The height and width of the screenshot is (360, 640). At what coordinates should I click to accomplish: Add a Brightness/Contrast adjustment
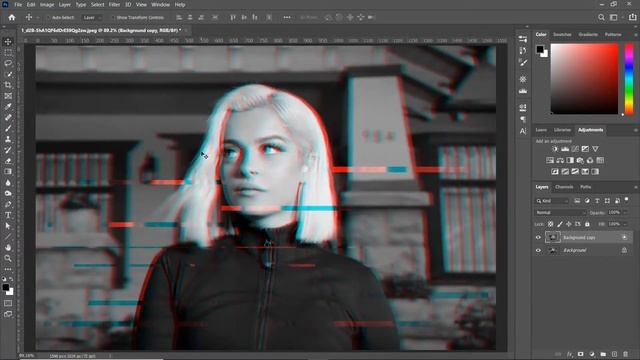[555, 149]
